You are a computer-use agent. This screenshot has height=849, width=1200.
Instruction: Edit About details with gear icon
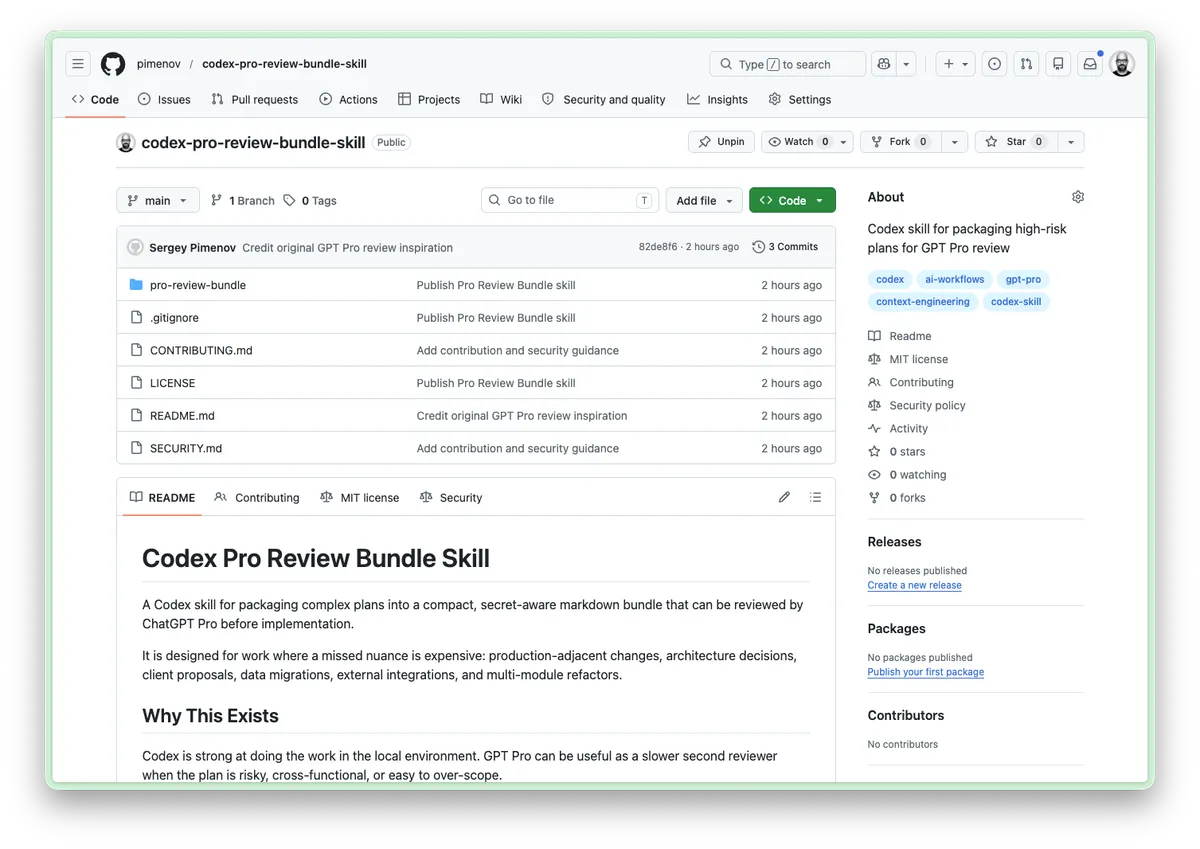(x=1077, y=197)
